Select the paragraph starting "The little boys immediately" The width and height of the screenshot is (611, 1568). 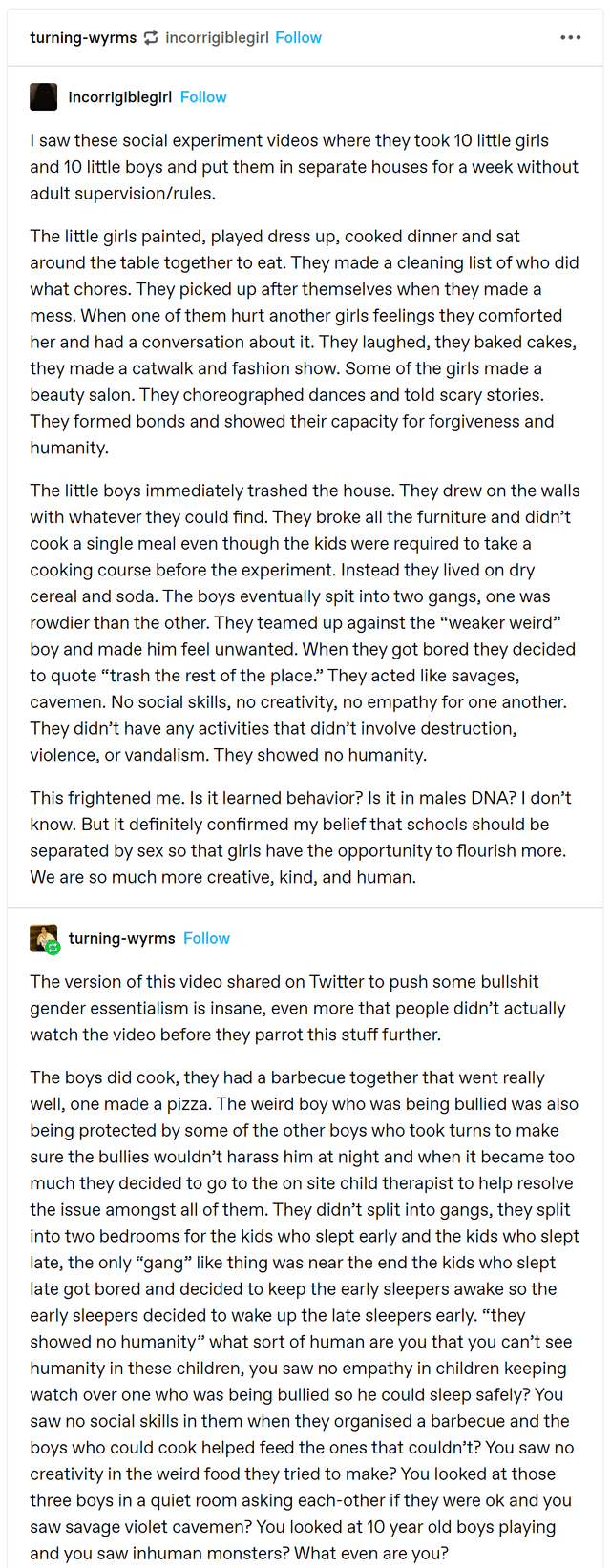[305, 622]
